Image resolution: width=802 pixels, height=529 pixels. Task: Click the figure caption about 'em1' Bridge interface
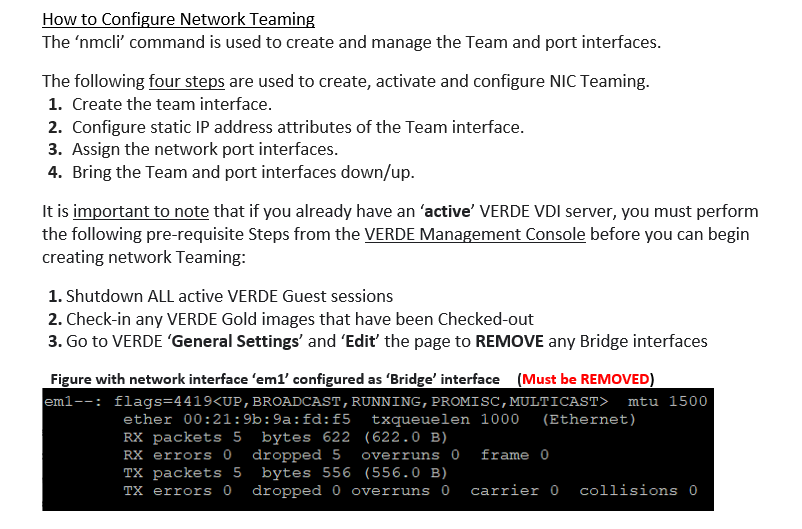coord(275,379)
